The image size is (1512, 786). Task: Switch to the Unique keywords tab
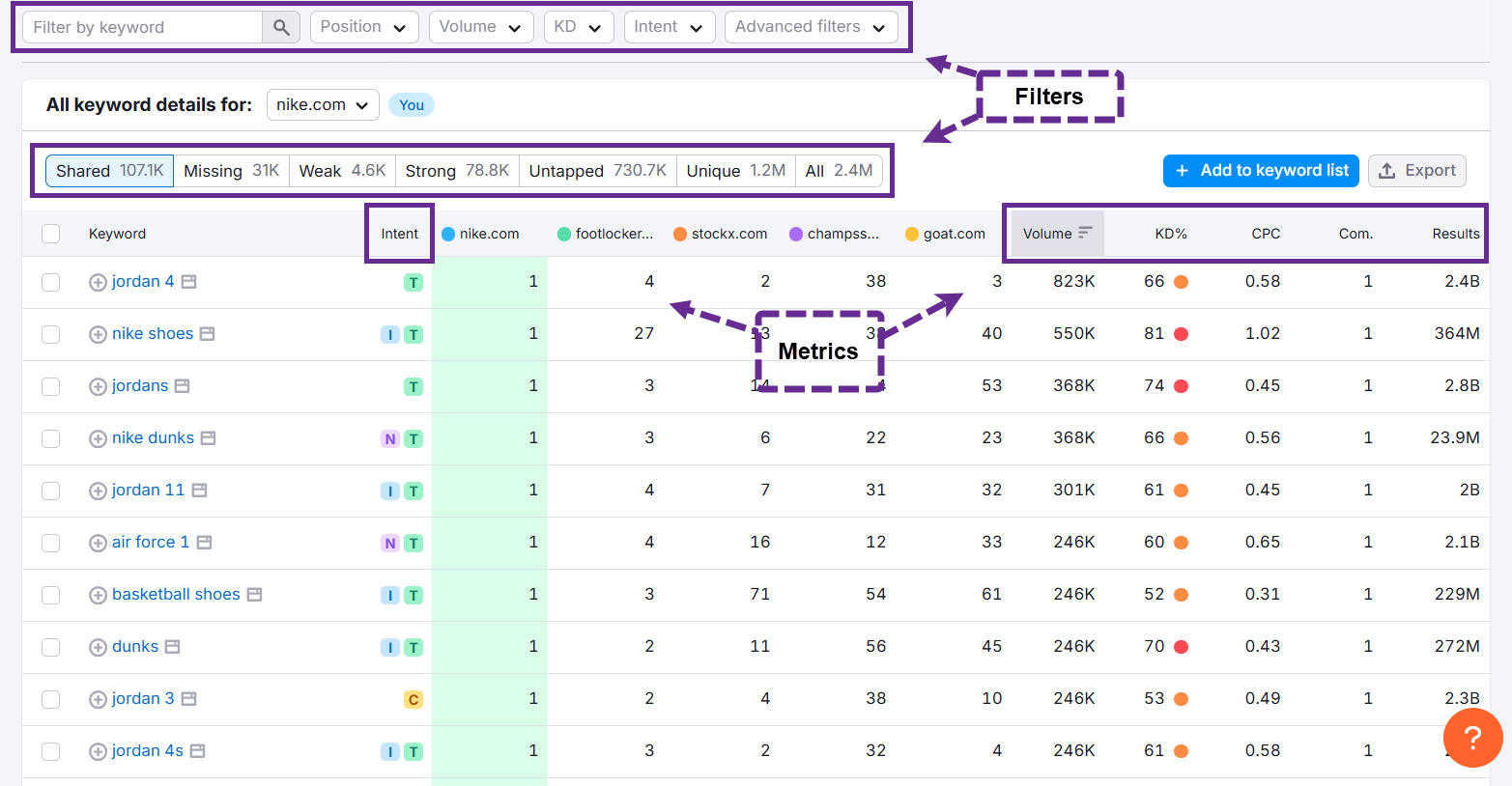[736, 171]
